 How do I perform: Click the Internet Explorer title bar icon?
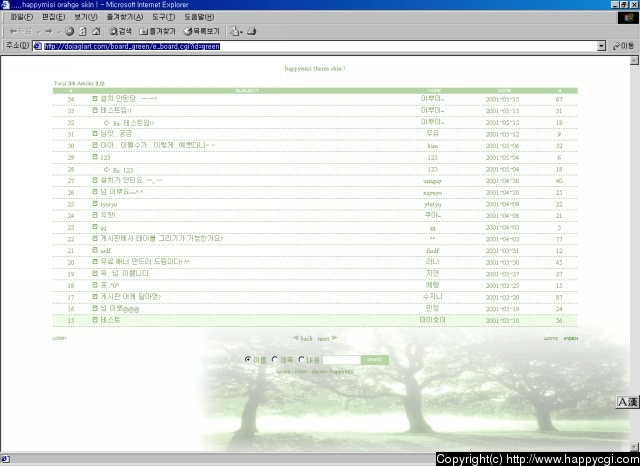[5, 4]
